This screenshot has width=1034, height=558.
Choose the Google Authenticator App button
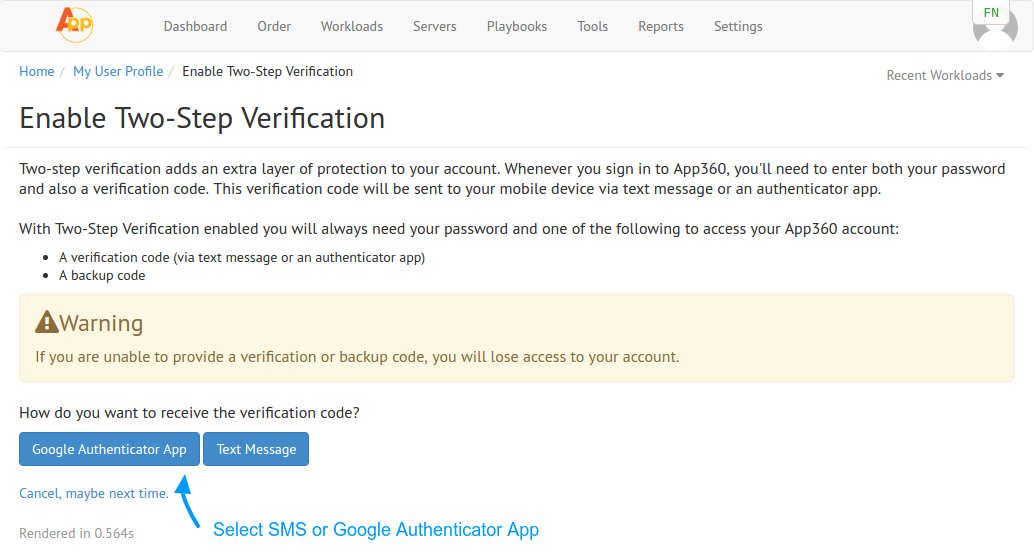point(109,449)
